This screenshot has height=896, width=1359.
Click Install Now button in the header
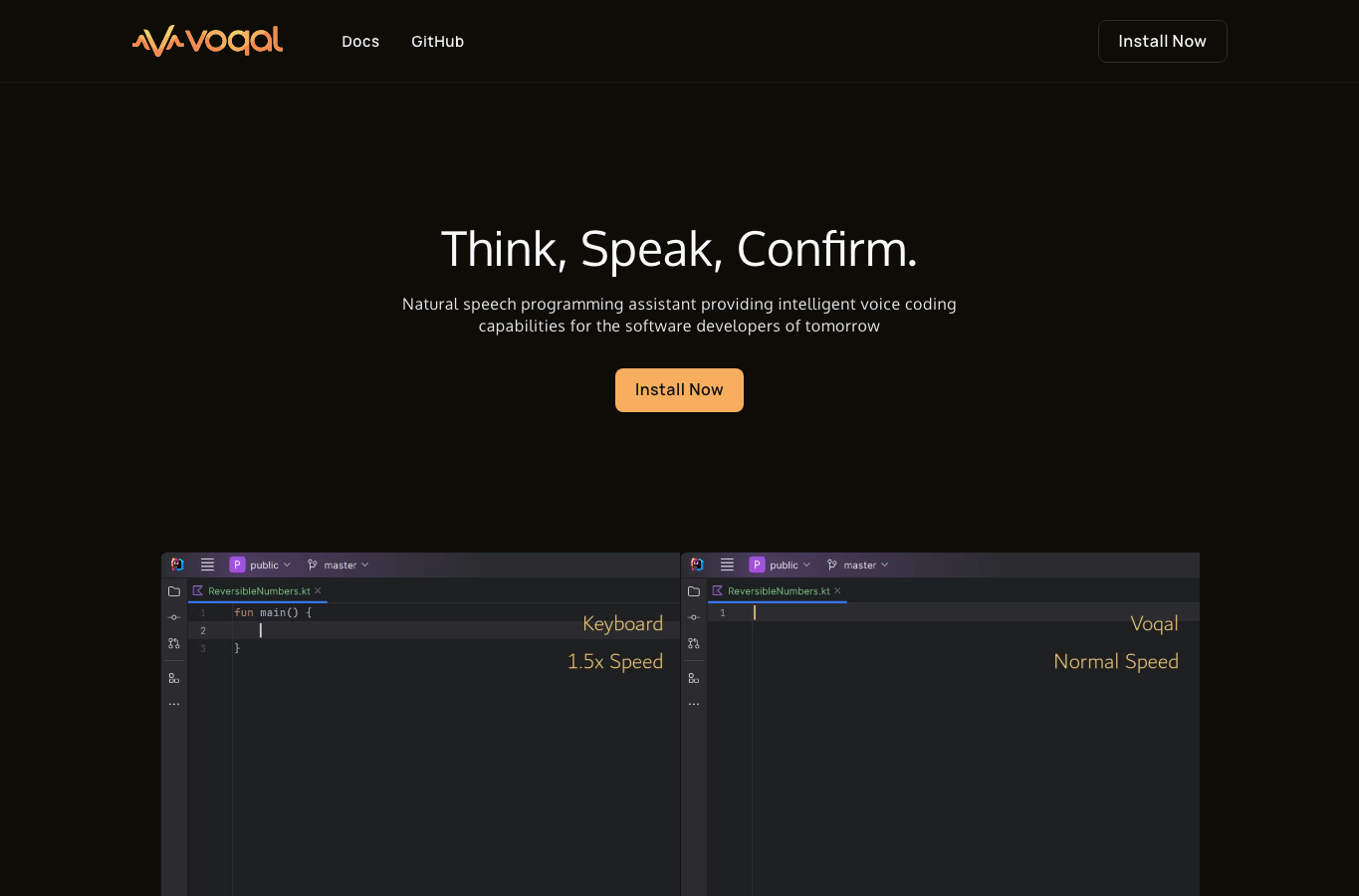[1163, 41]
